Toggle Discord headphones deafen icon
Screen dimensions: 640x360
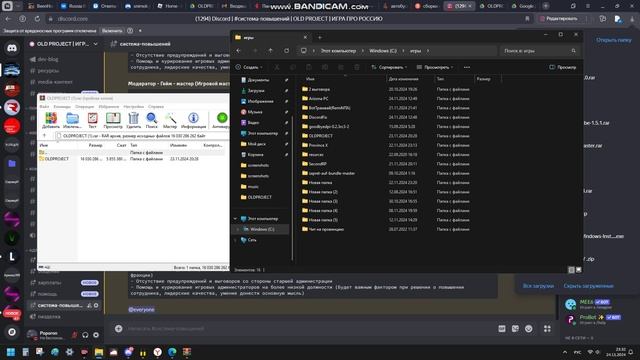pyautogui.click(x=85, y=335)
